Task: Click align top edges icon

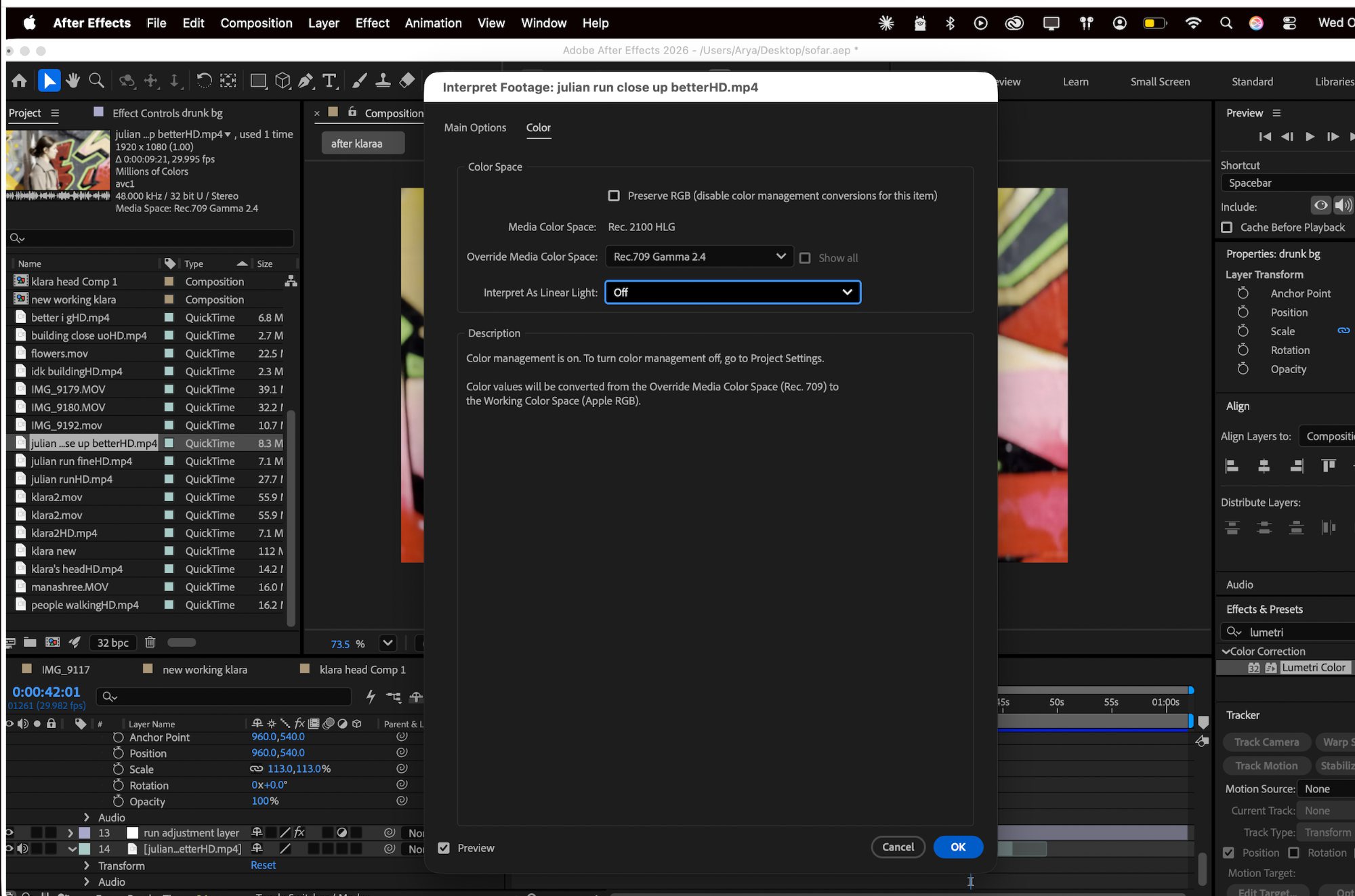Action: [x=1329, y=466]
